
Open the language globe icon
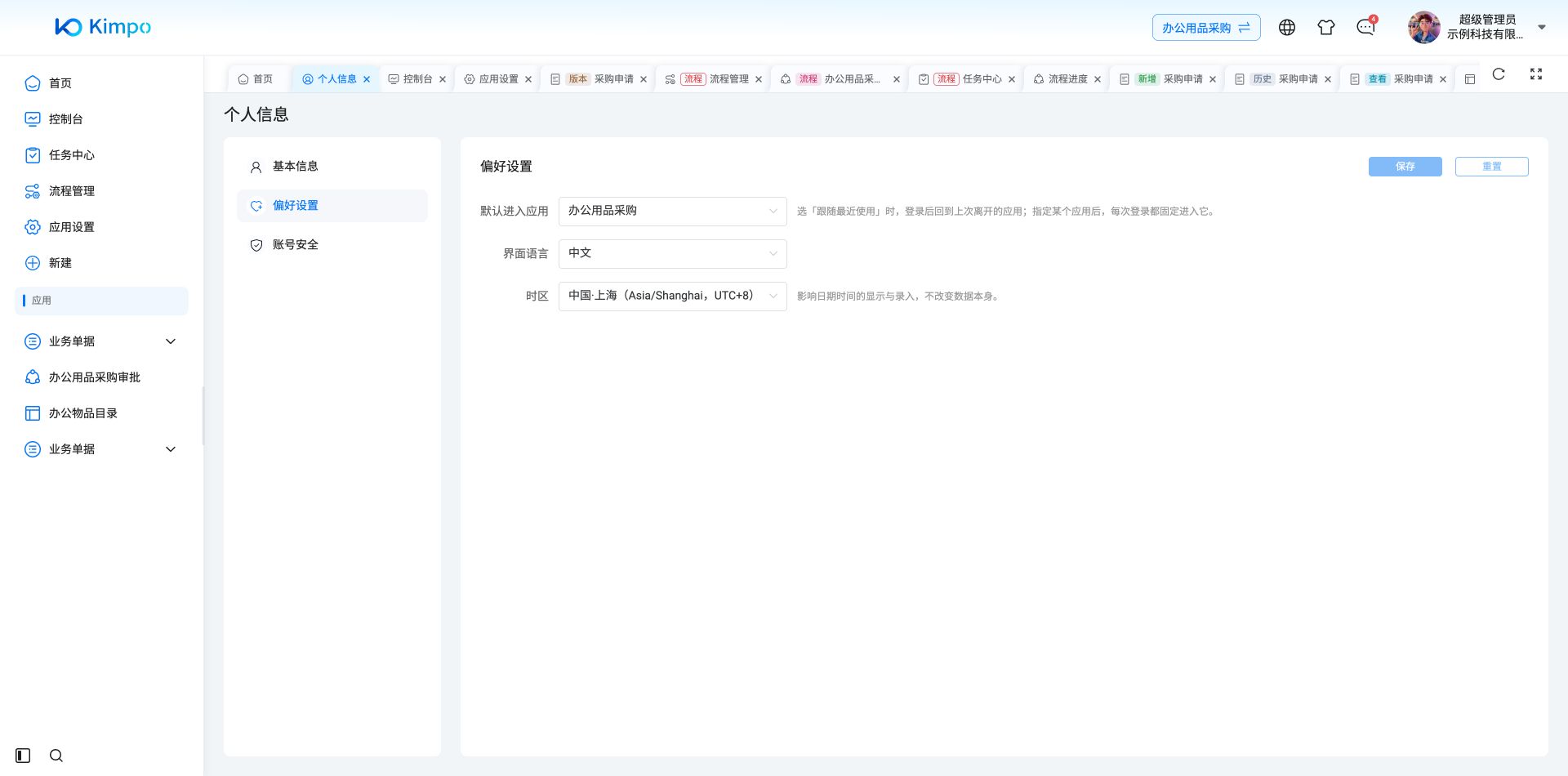(1287, 28)
